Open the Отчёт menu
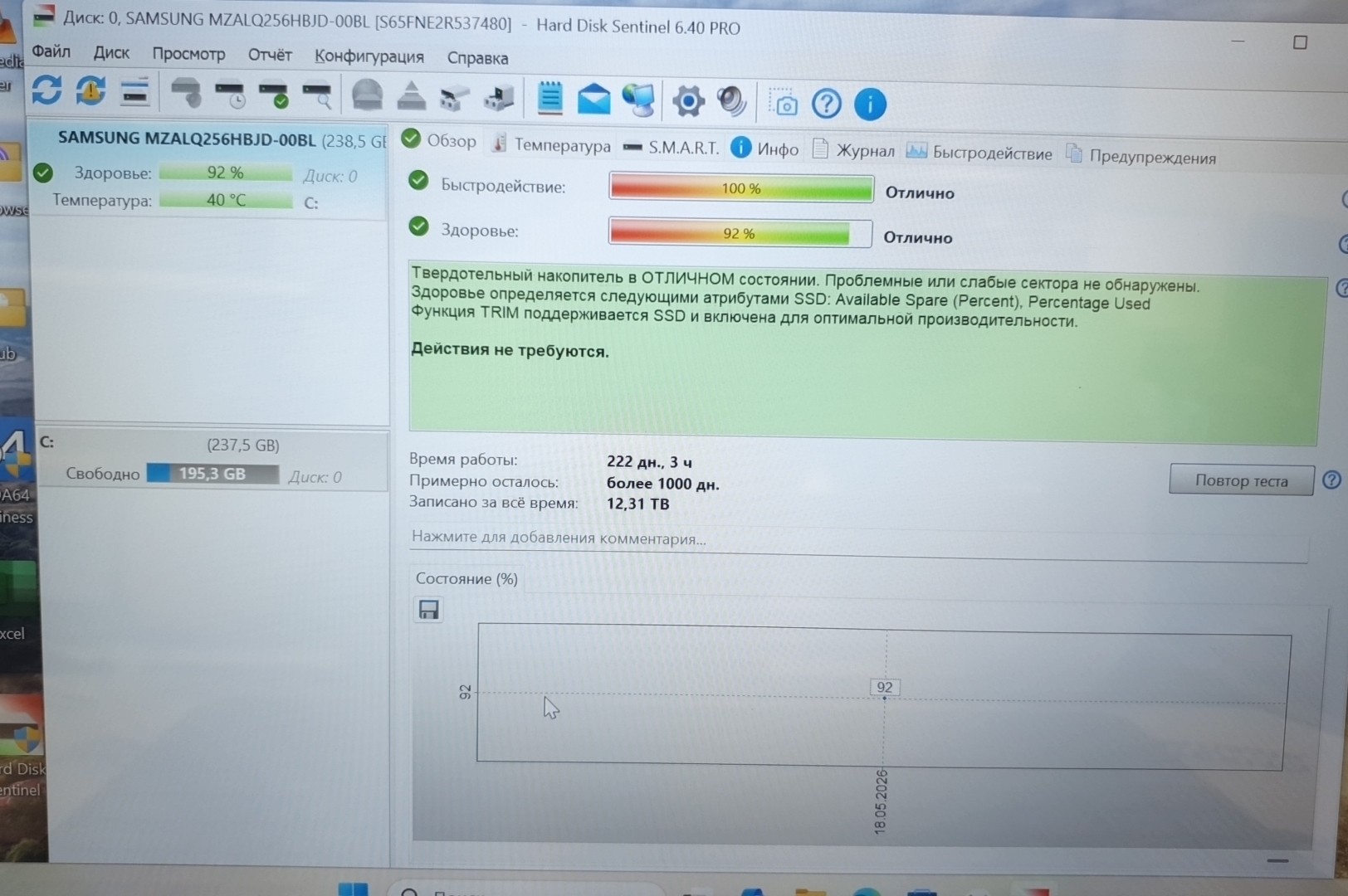Image resolution: width=1348 pixels, height=896 pixels. coord(270,56)
